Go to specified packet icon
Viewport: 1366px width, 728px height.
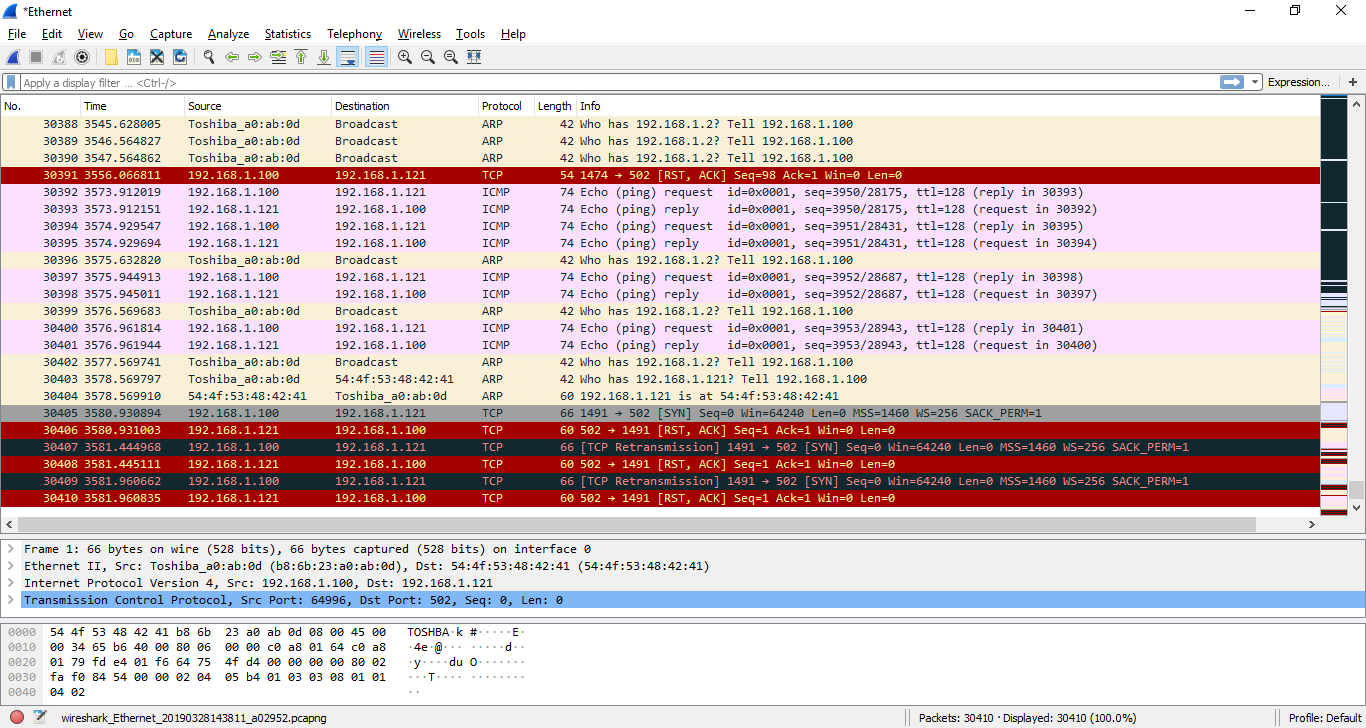278,57
